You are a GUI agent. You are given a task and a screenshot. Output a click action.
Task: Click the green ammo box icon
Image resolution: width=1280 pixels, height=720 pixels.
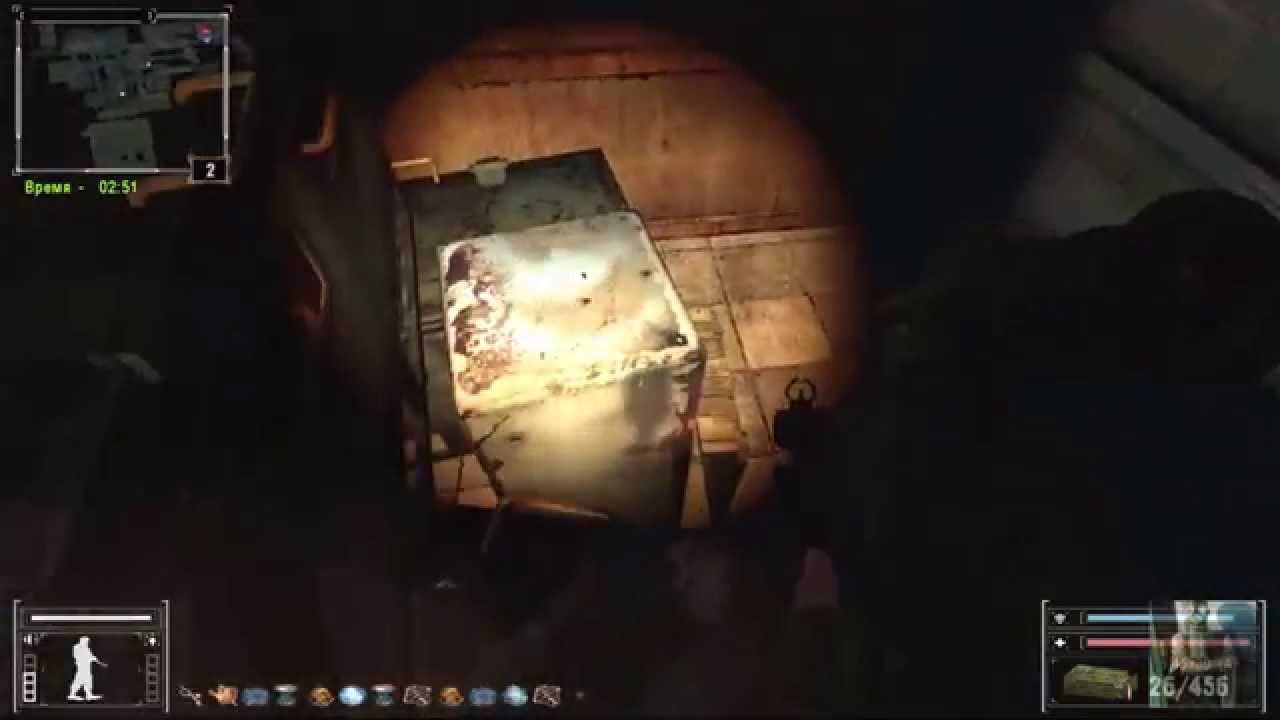(x=1099, y=682)
